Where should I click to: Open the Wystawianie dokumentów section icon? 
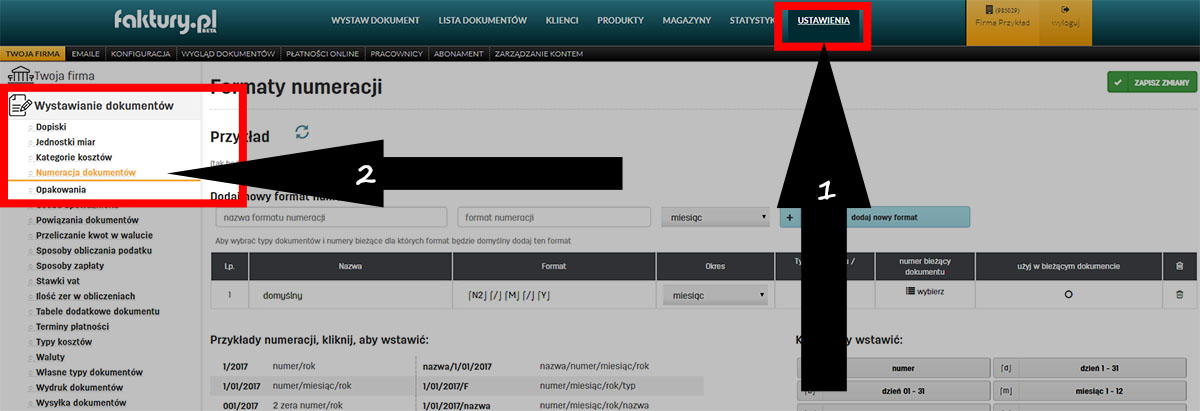[20, 105]
